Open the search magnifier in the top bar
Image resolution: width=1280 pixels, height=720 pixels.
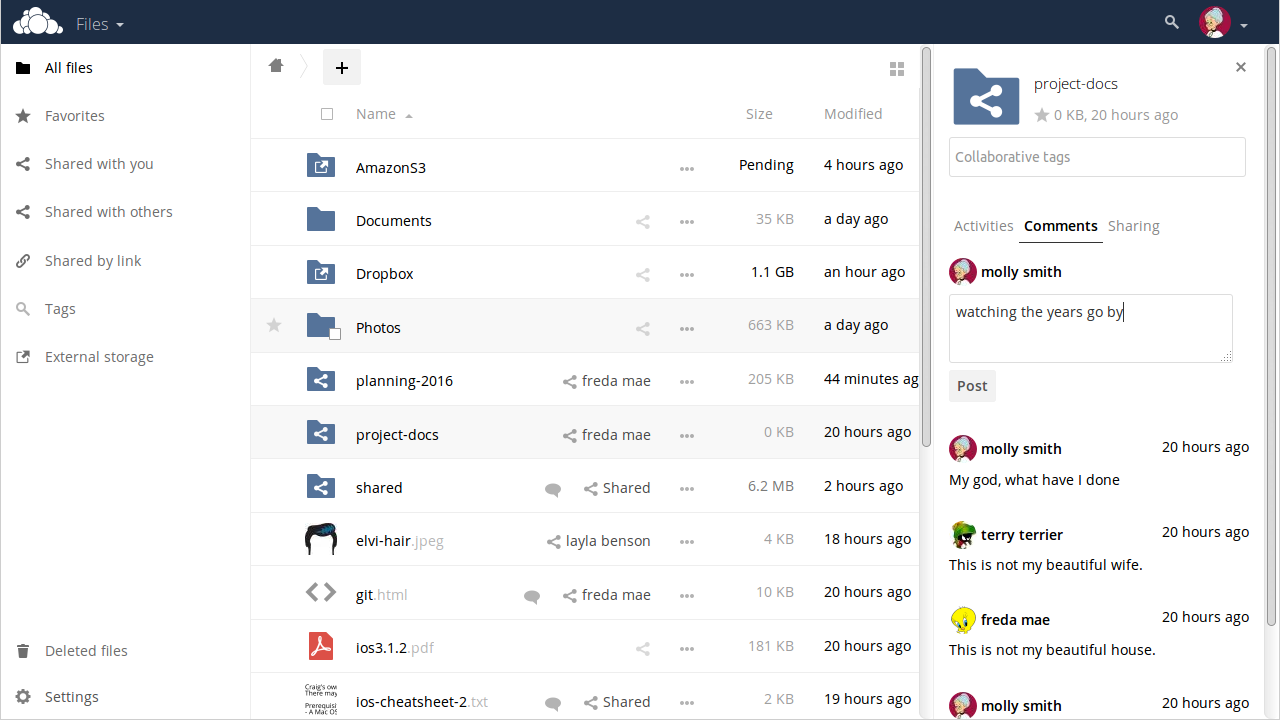[x=1170, y=21]
